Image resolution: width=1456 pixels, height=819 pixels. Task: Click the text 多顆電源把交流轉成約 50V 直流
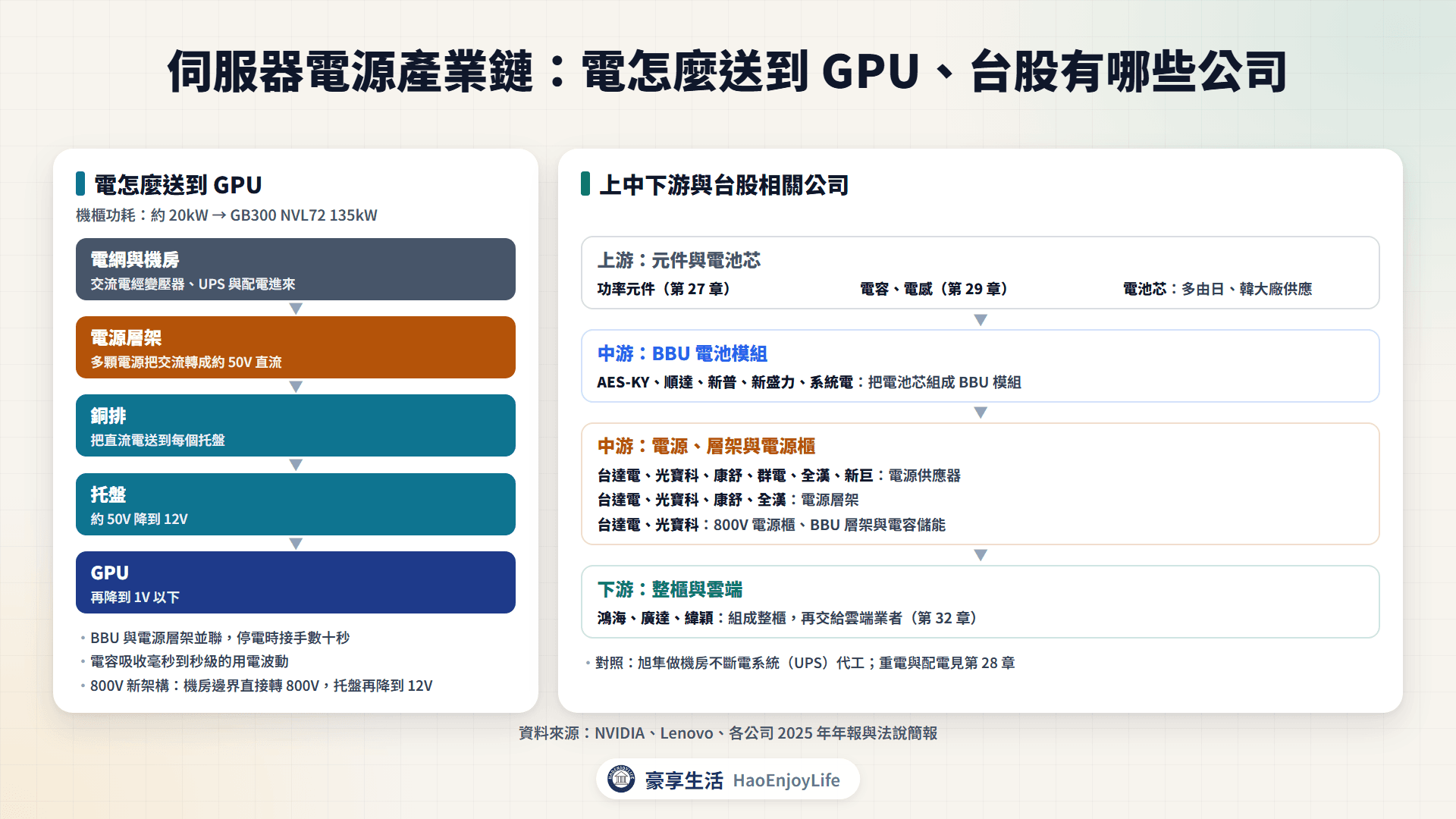(x=187, y=362)
